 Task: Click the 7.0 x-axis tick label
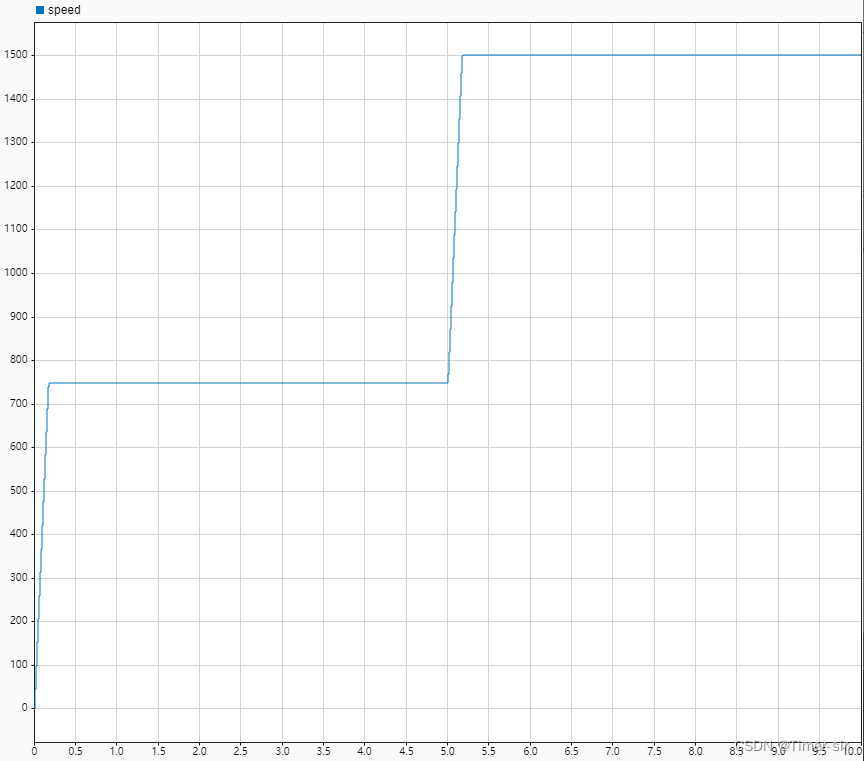(x=612, y=751)
